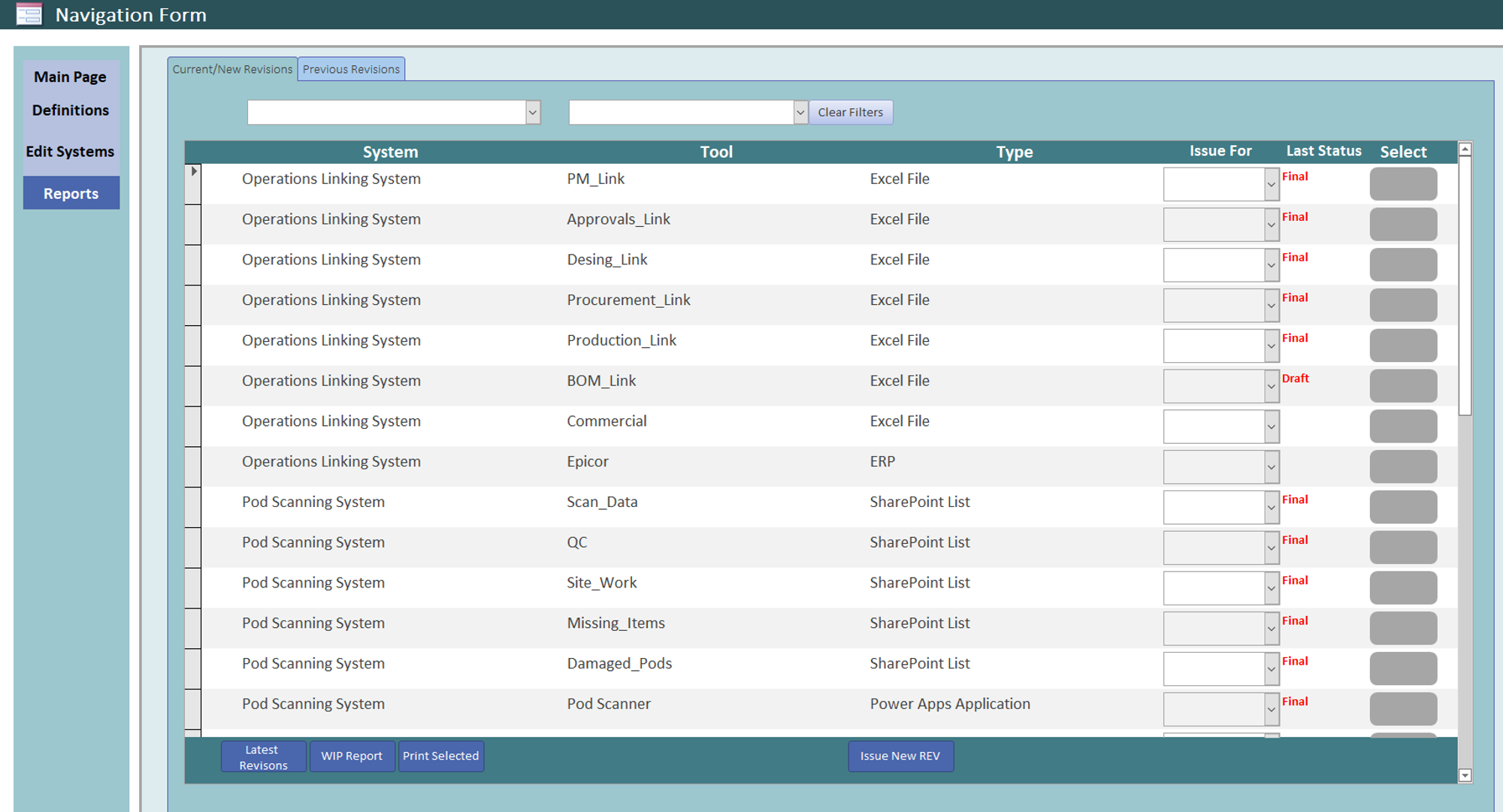Toggle Select button for Epicor row
This screenshot has height=812, width=1503.
(x=1402, y=467)
